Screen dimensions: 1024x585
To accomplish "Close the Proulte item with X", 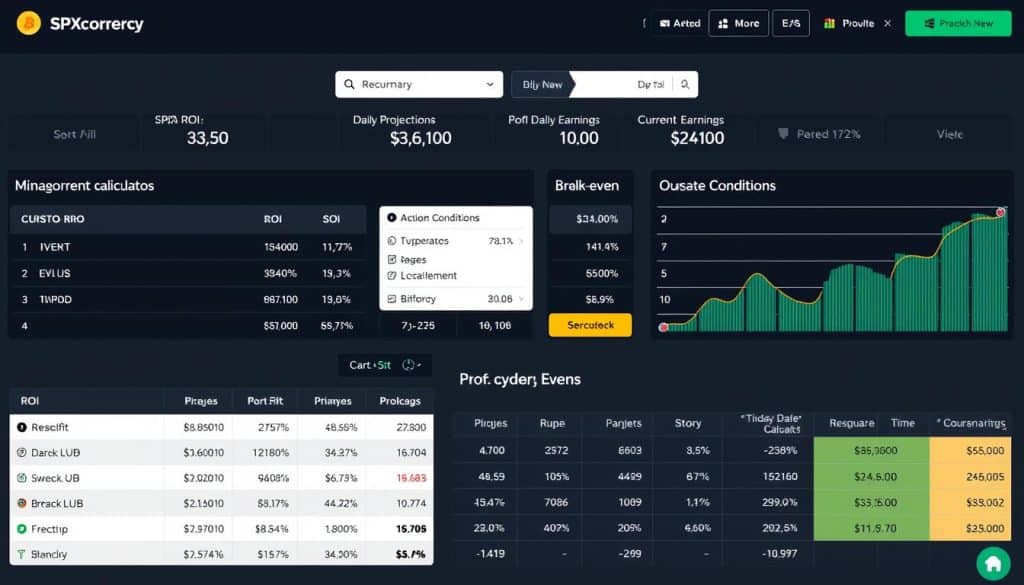I will (x=887, y=23).
